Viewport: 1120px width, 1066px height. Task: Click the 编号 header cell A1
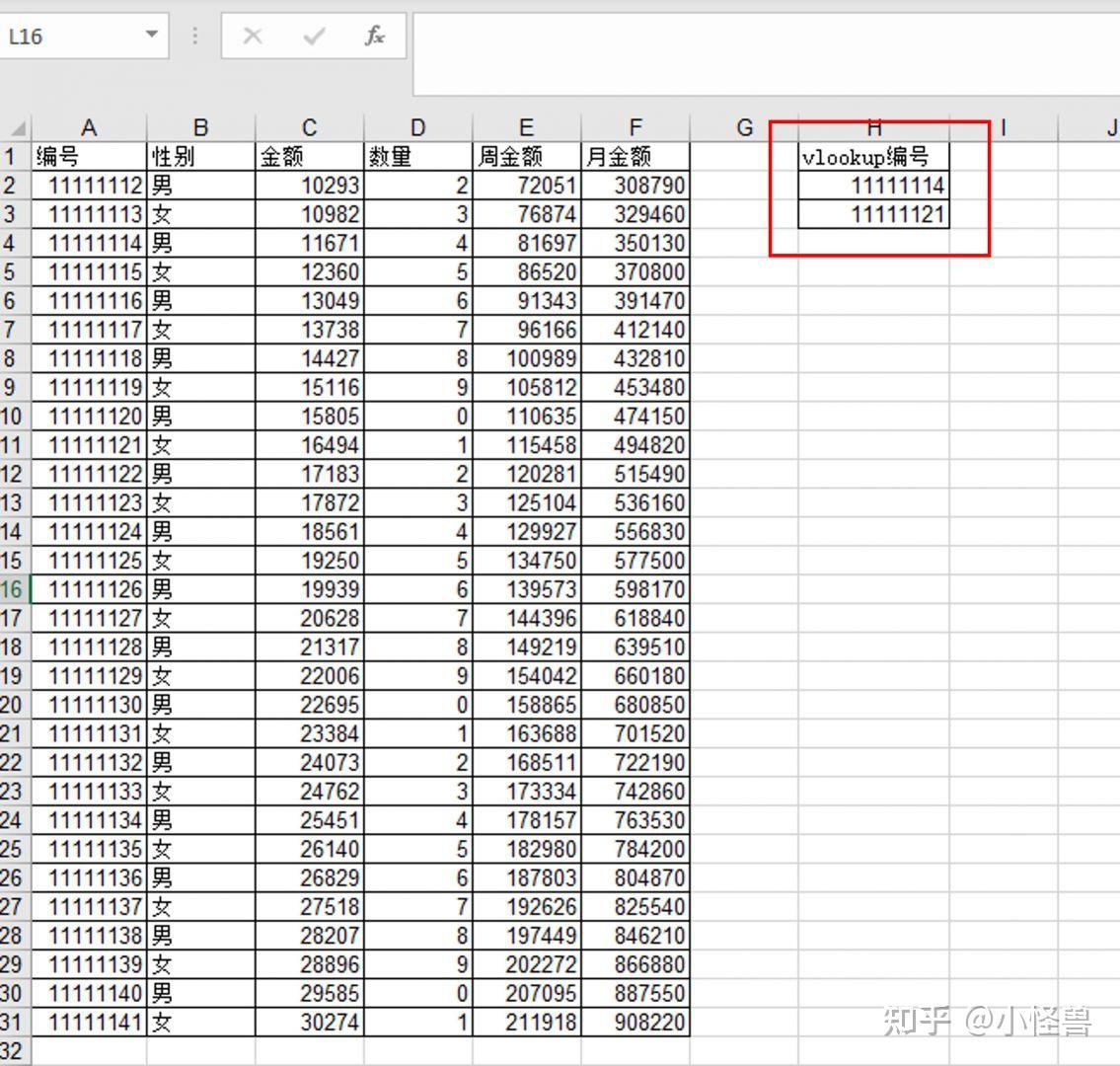pyautogui.click(x=89, y=156)
